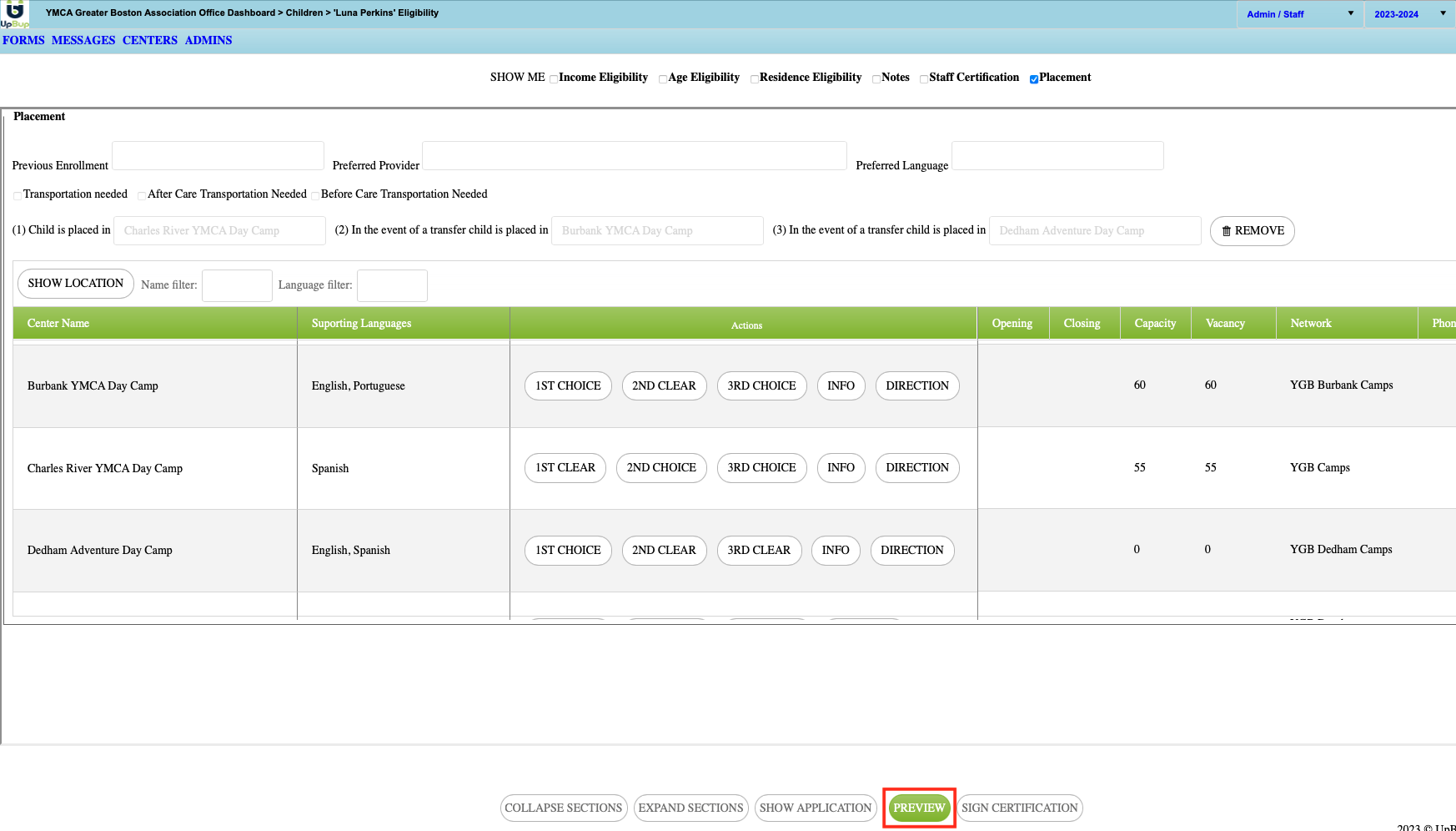Click DIRECTION for Charles River YMCA Day Camp

tap(917, 468)
